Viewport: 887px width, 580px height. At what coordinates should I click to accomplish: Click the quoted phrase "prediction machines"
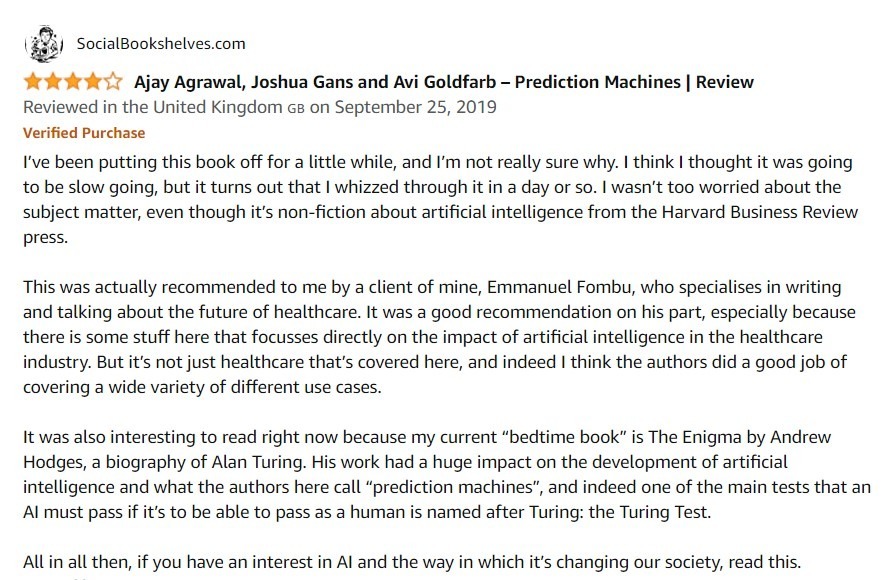[x=454, y=487]
